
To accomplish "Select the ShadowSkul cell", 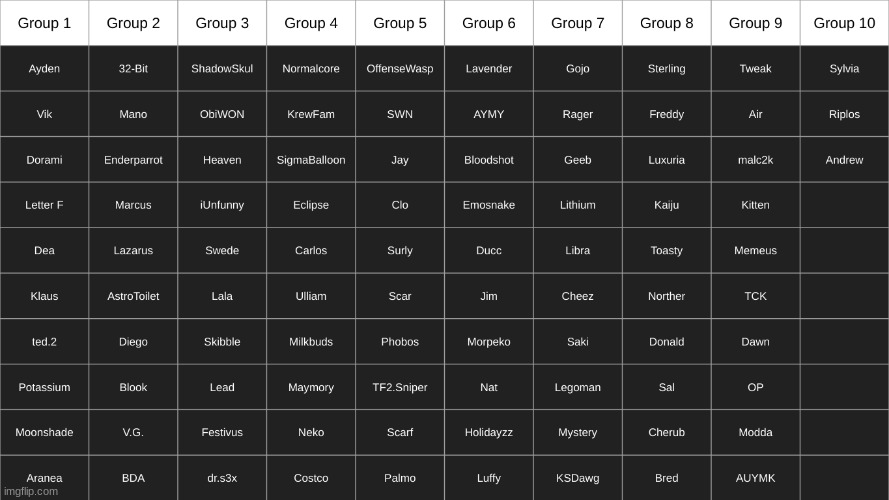I will tap(222, 69).
